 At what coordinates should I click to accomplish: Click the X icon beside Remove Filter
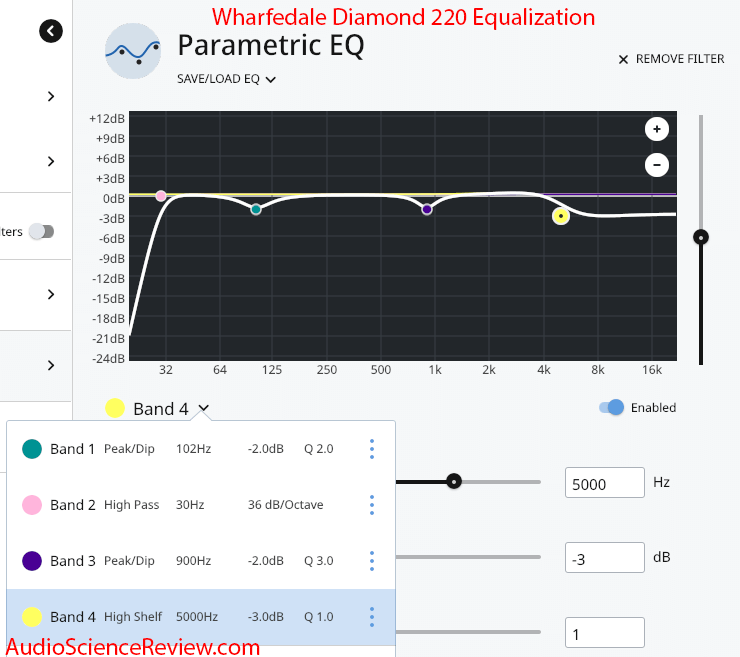coord(623,59)
